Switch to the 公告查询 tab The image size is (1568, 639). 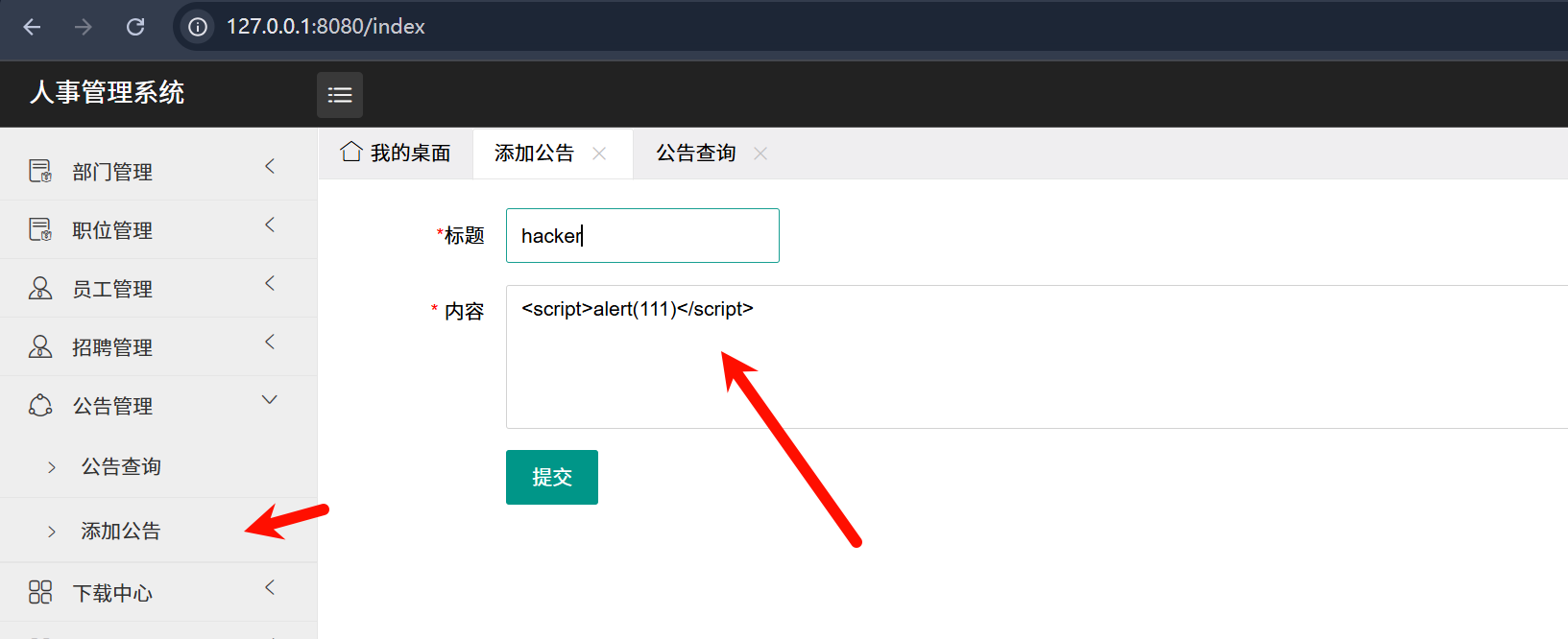(x=695, y=154)
